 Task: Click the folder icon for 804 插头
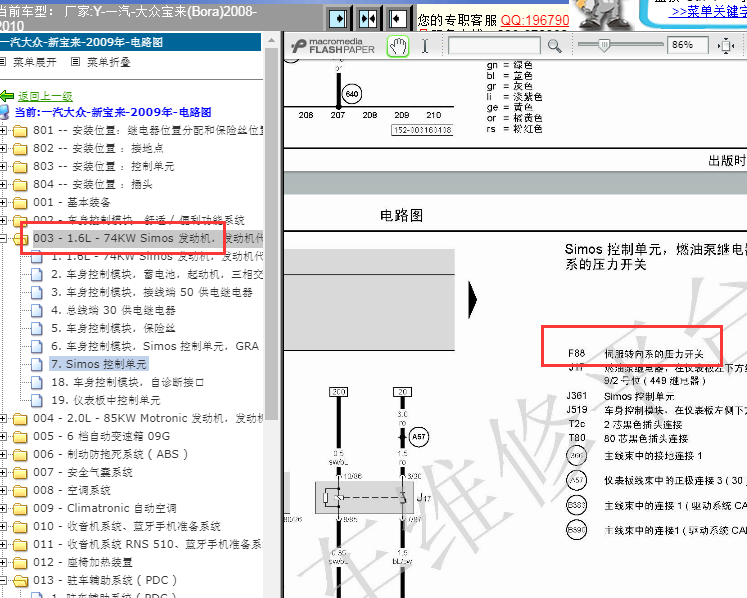click(x=20, y=184)
